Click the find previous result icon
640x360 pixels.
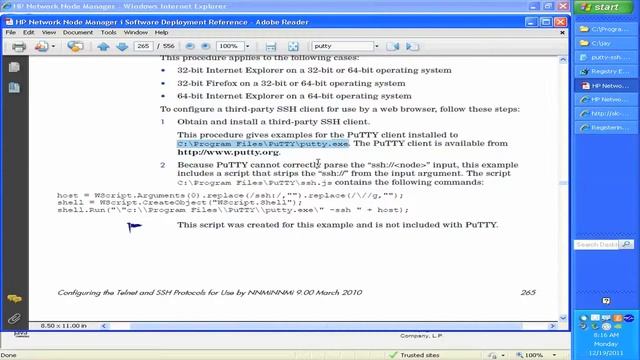click(393, 46)
